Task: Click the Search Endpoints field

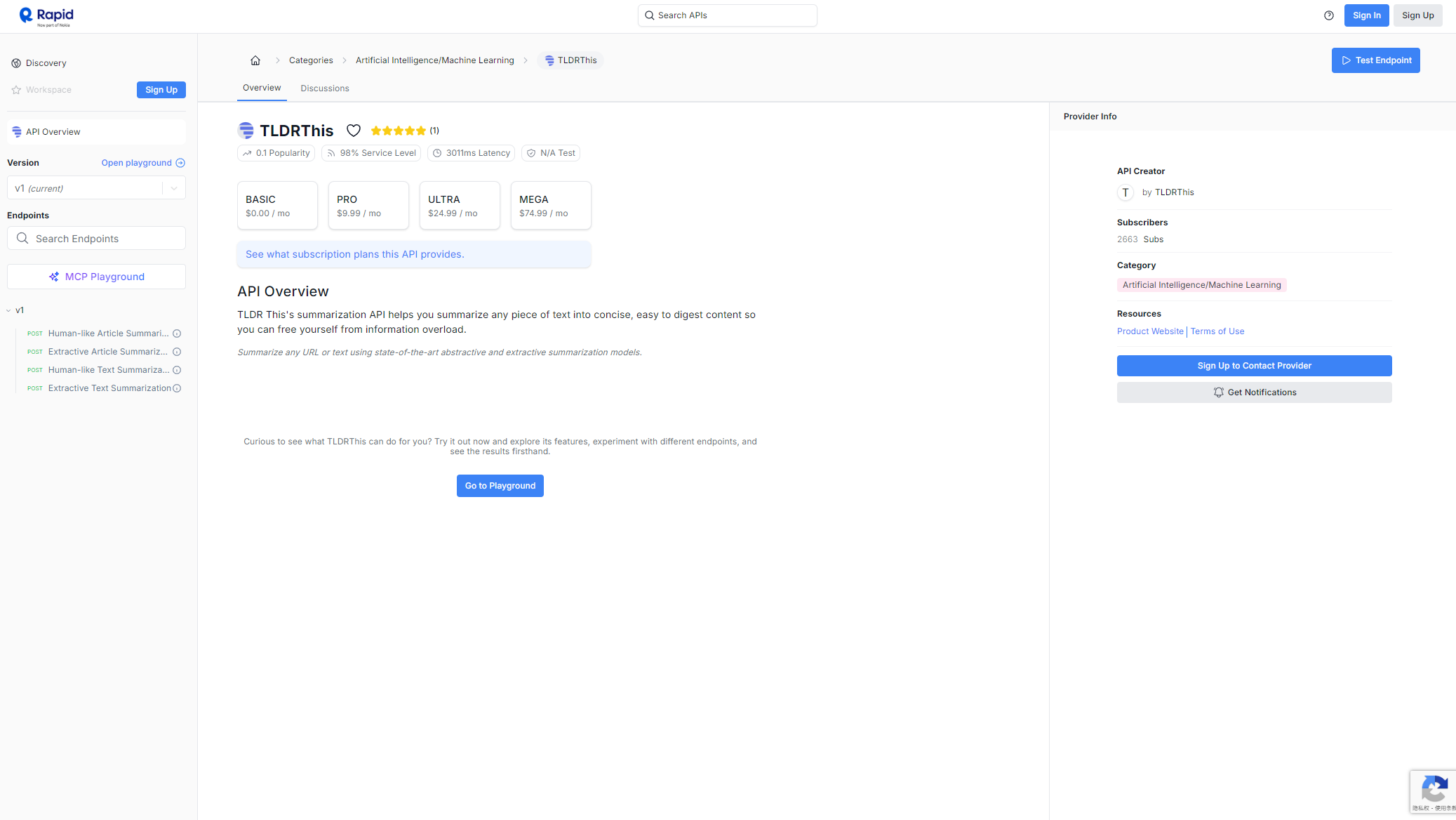Action: point(96,239)
